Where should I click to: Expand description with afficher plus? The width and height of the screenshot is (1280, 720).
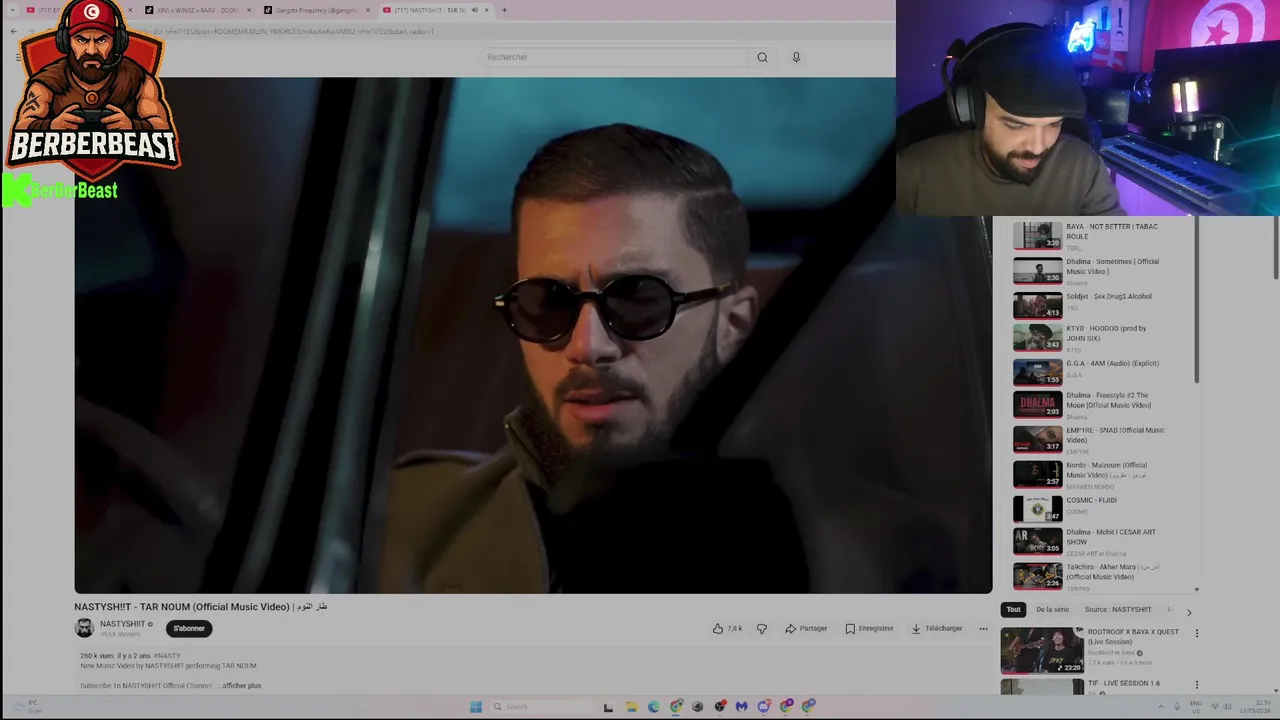tap(241, 686)
